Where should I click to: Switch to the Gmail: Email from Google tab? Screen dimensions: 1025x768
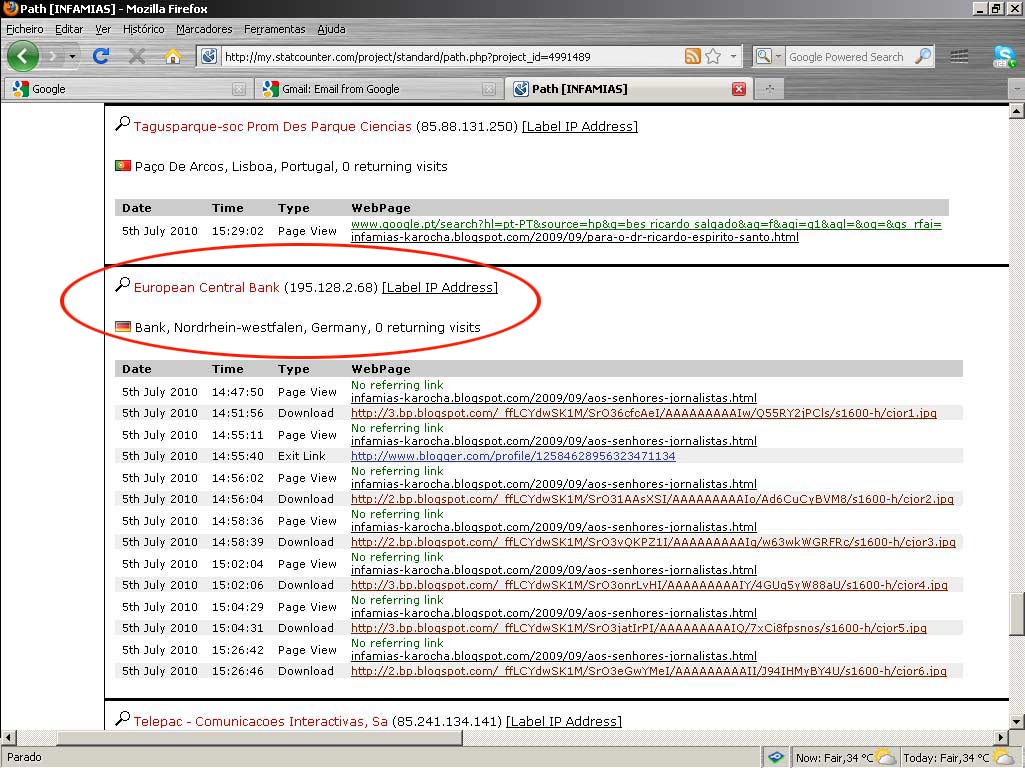click(x=376, y=89)
